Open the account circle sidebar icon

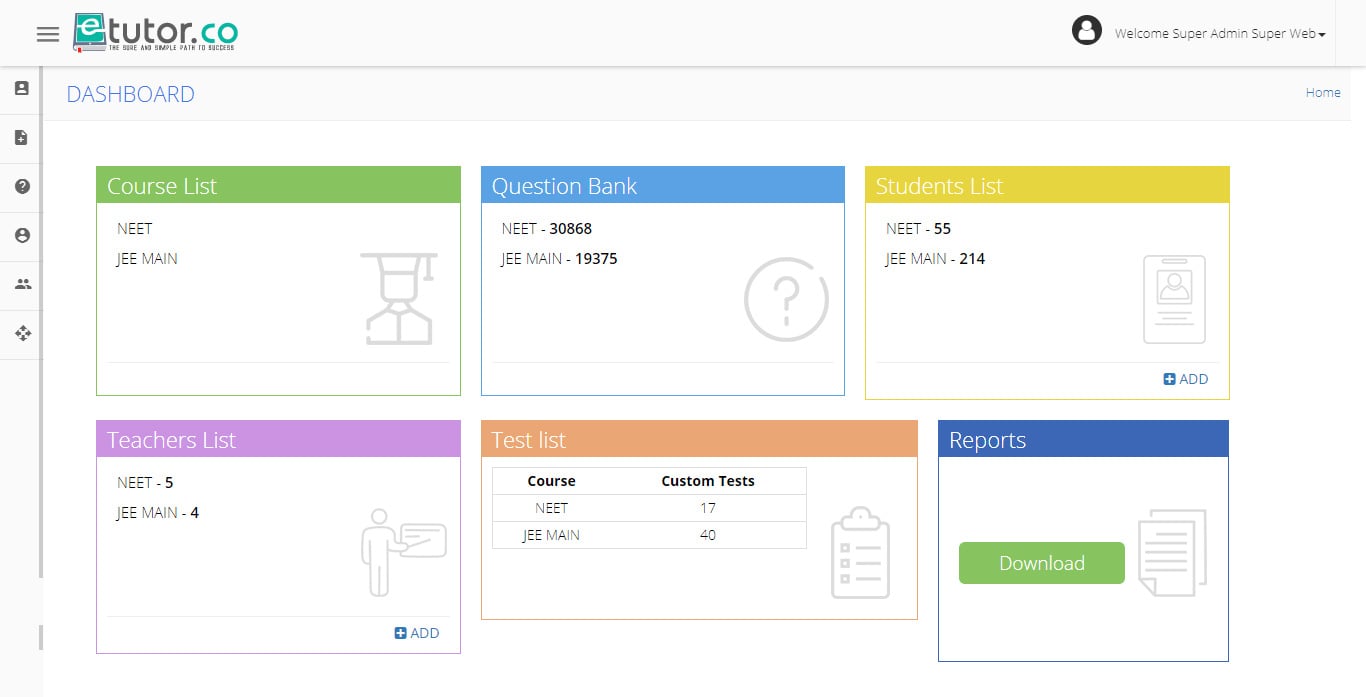click(x=22, y=235)
